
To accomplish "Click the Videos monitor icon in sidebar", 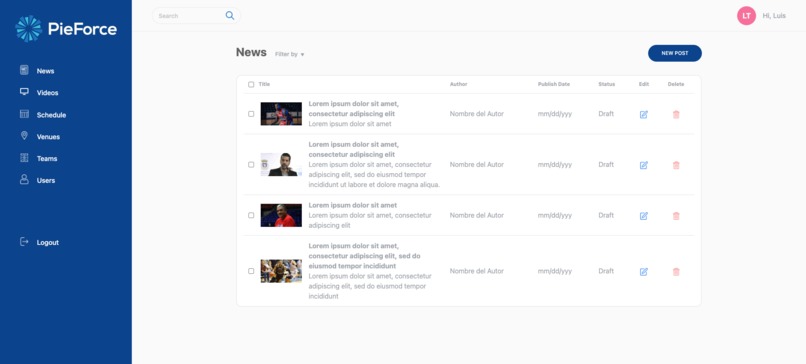I will coord(24,92).
